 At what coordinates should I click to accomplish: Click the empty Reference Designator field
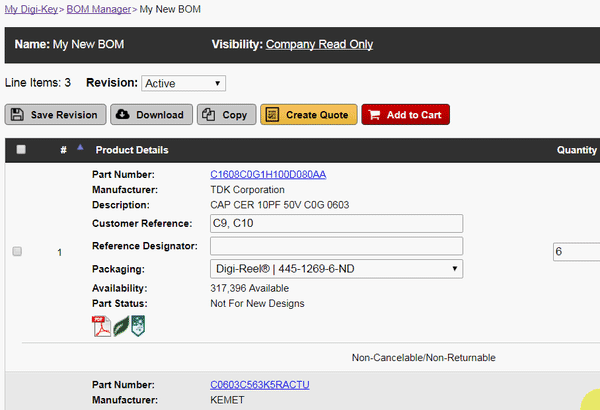pyautogui.click(x=336, y=246)
